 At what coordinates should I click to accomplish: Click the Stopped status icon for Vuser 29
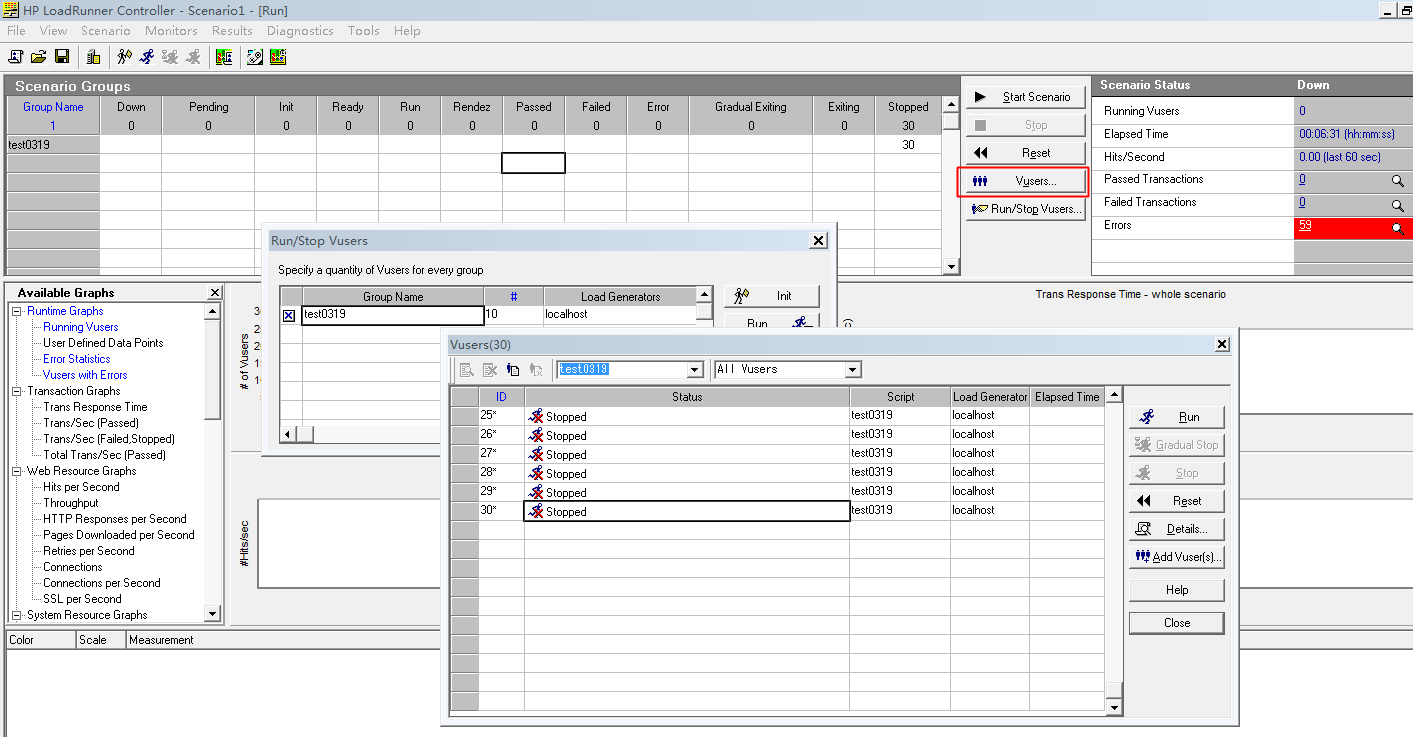point(536,492)
